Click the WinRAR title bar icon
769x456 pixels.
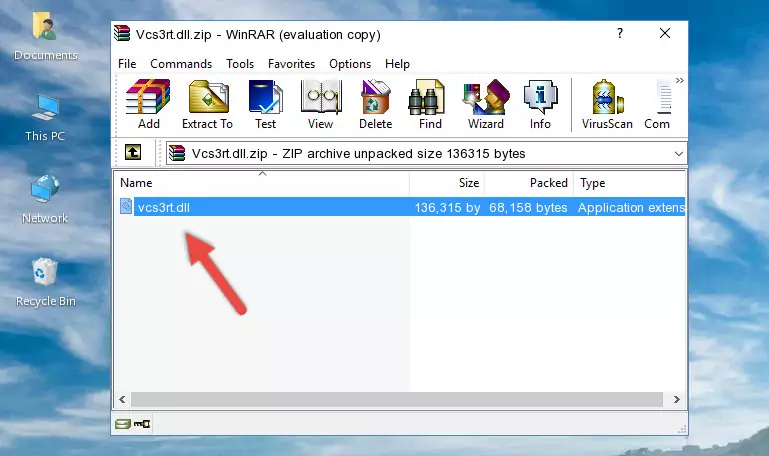(x=122, y=34)
